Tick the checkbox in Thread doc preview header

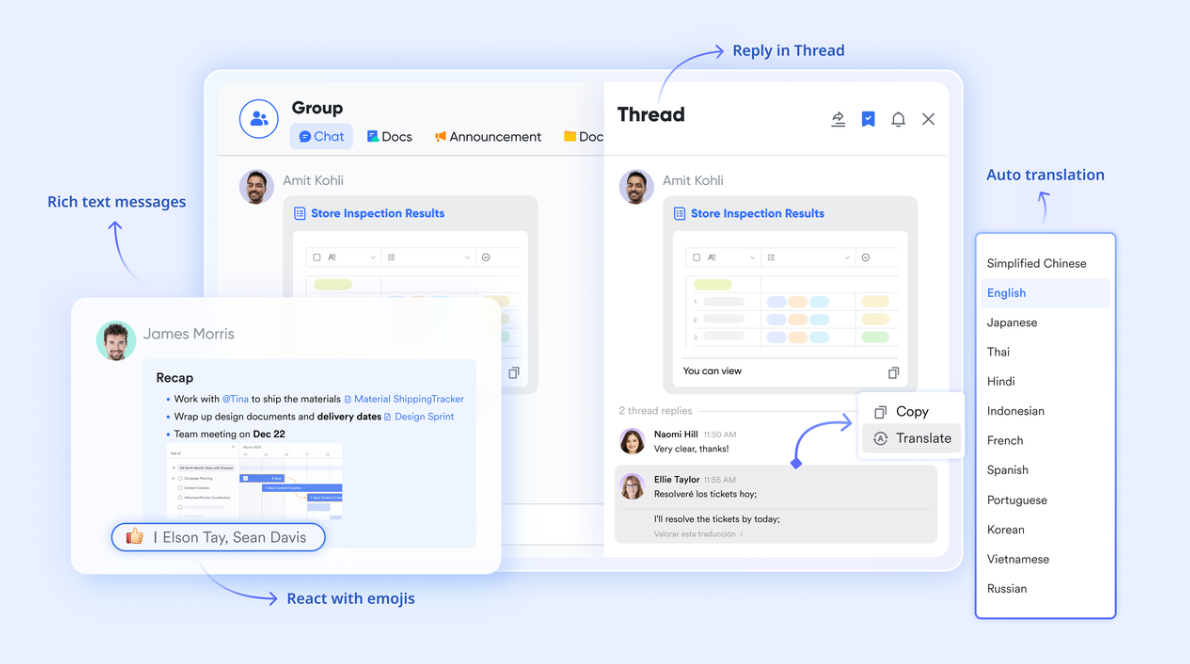click(x=697, y=257)
